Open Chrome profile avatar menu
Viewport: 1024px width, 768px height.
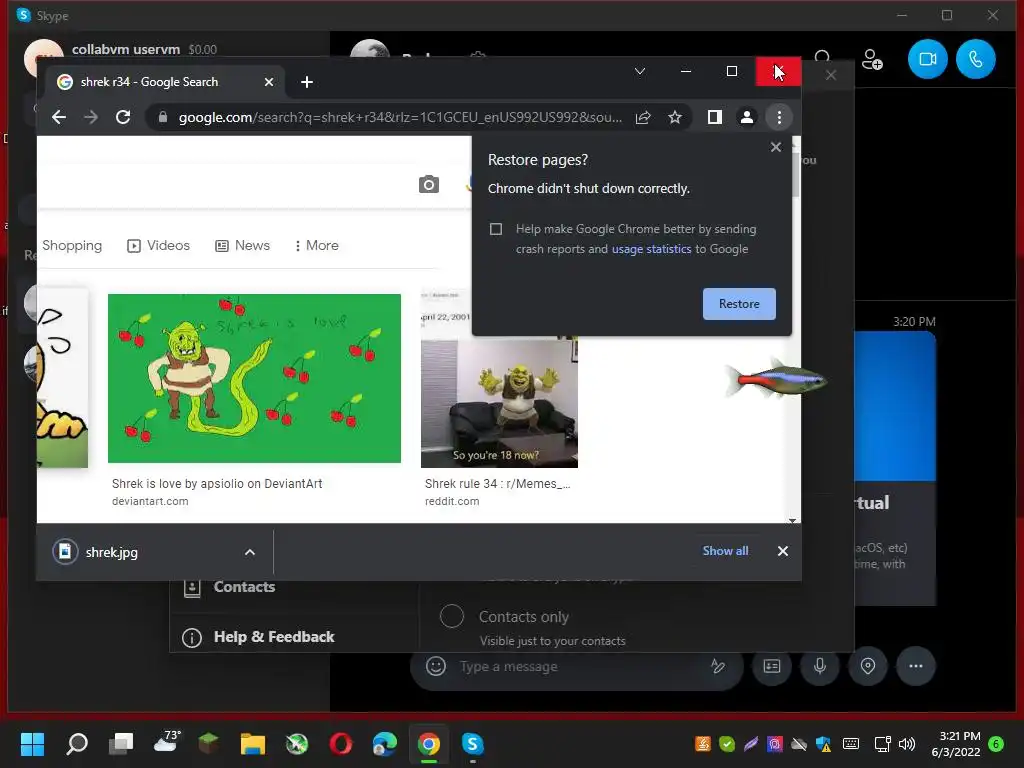(x=746, y=118)
